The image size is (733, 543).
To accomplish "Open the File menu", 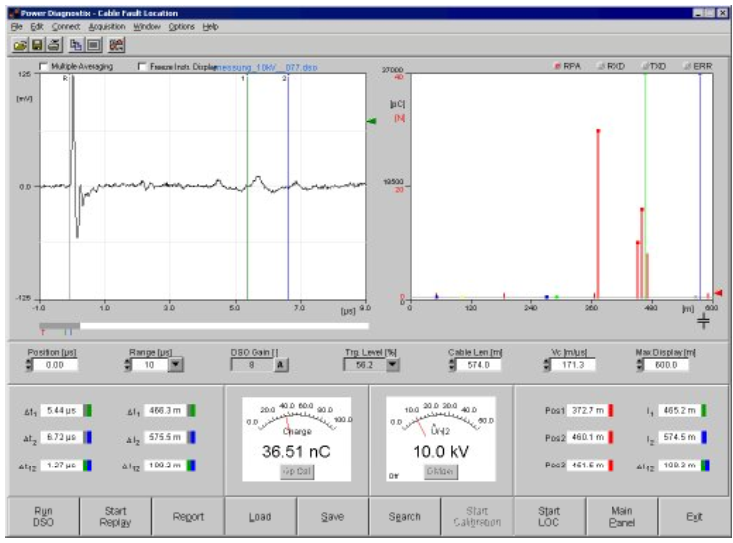I will click(16, 27).
